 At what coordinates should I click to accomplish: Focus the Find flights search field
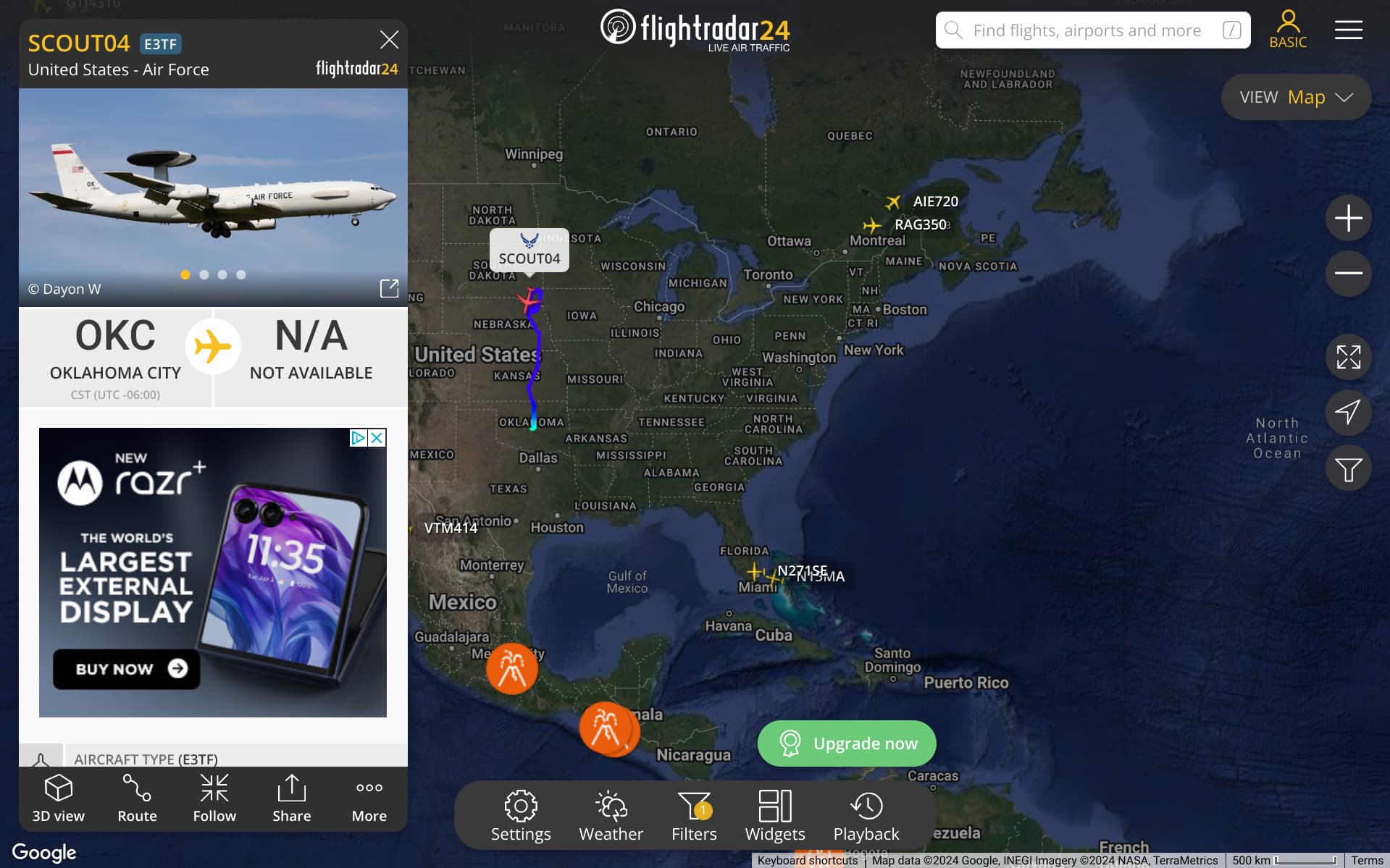1092,30
